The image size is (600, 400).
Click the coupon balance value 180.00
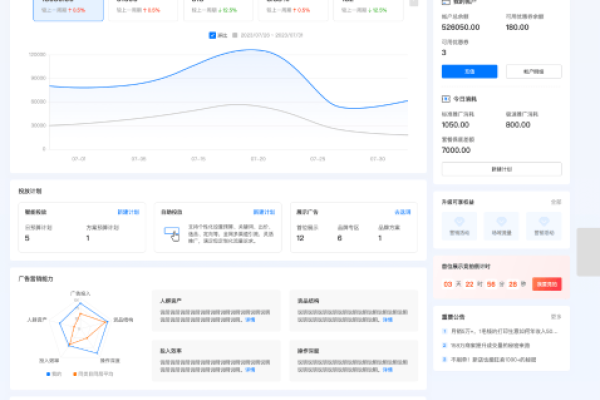click(517, 27)
